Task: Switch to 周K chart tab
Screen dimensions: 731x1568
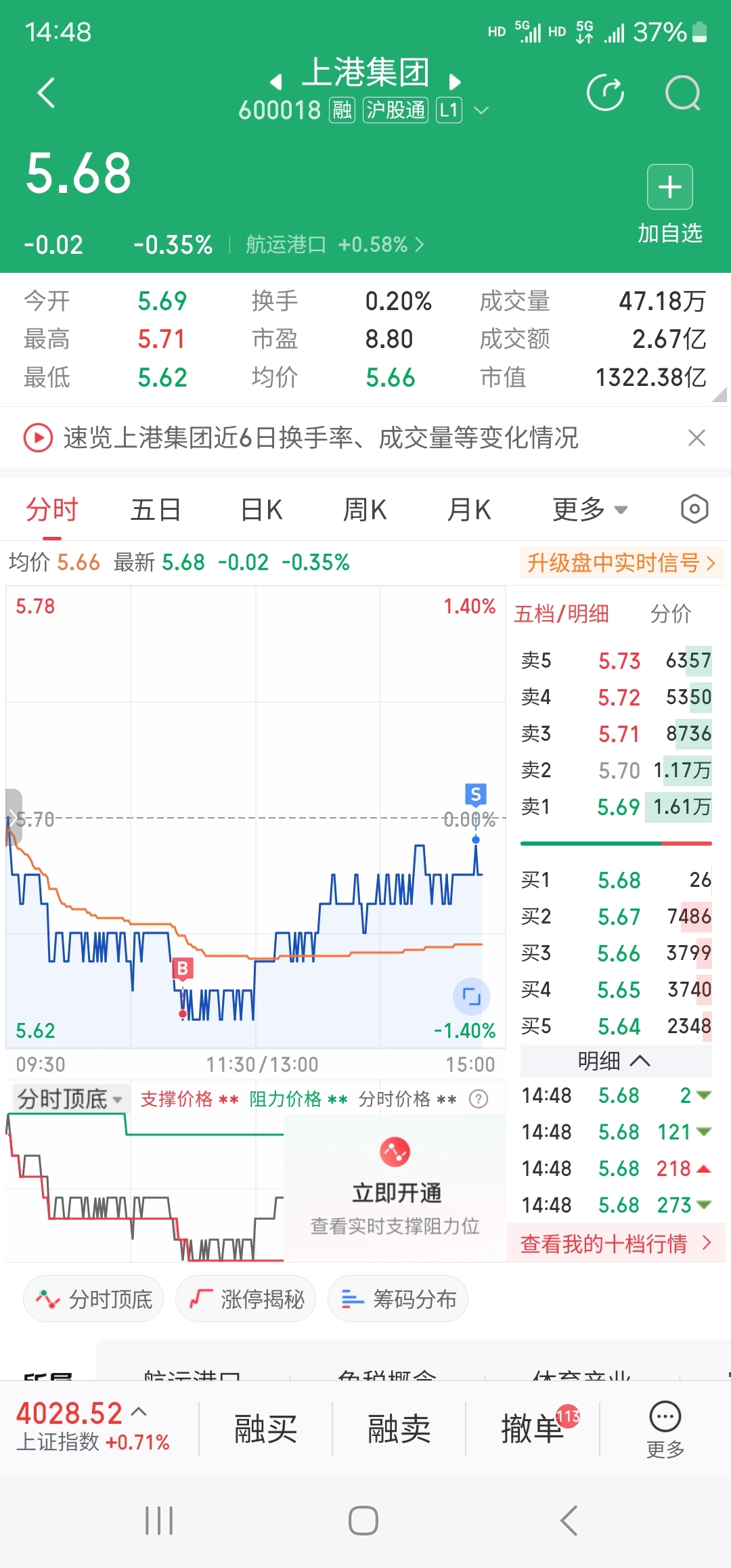Action: (x=365, y=509)
